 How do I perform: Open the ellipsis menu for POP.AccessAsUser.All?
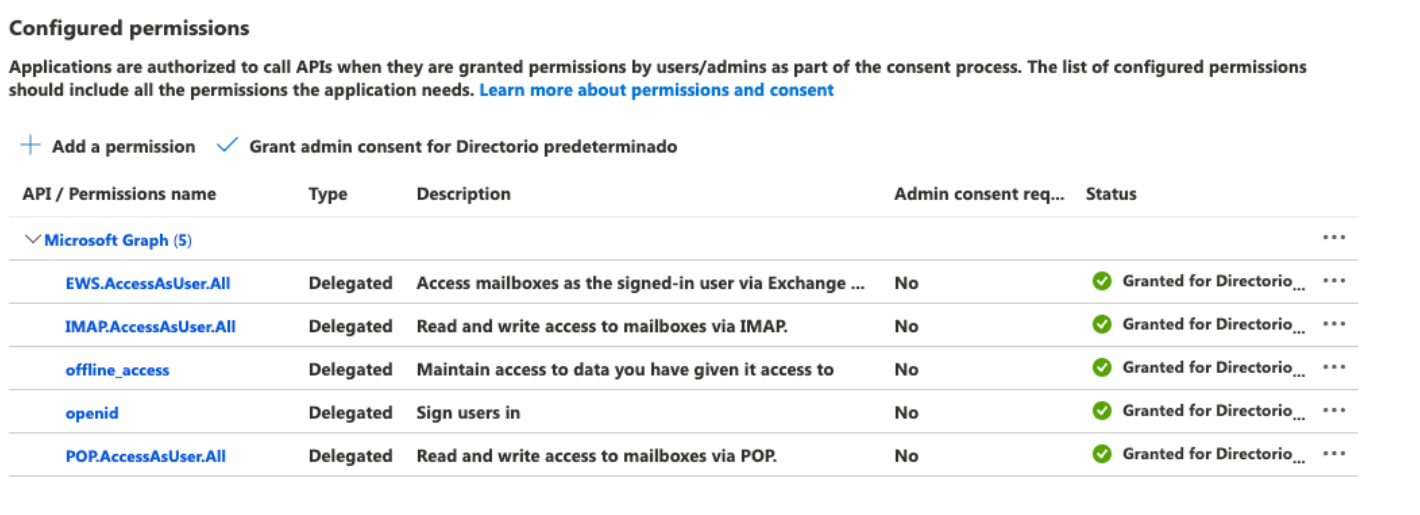[1333, 454]
